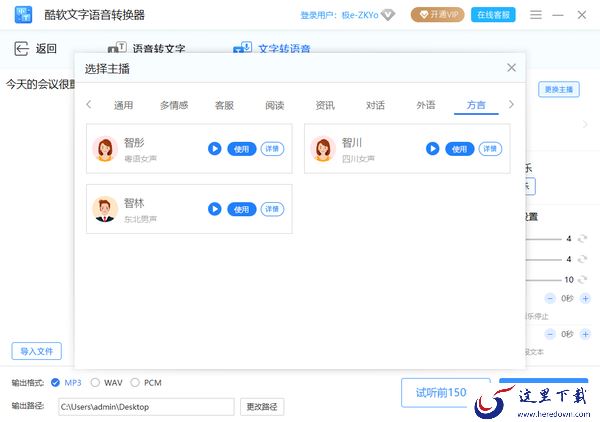Reset the first slider showing value 4
Viewport: 600px width, 422px height.
pyautogui.click(x=582, y=239)
